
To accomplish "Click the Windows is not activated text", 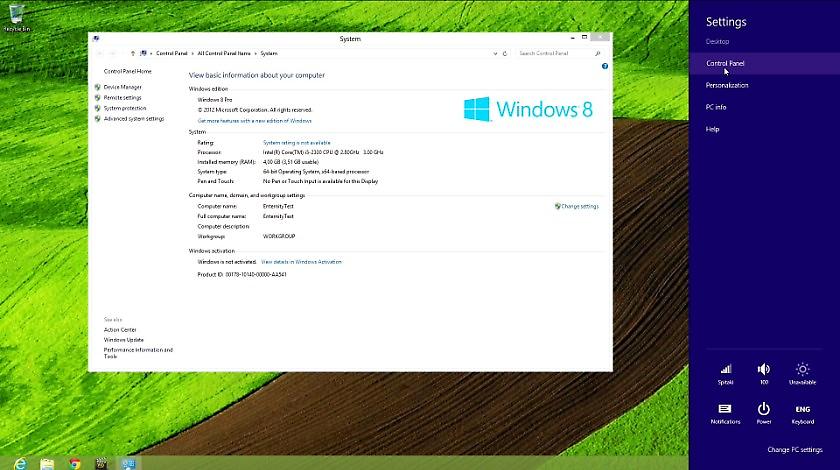I will pos(227,262).
